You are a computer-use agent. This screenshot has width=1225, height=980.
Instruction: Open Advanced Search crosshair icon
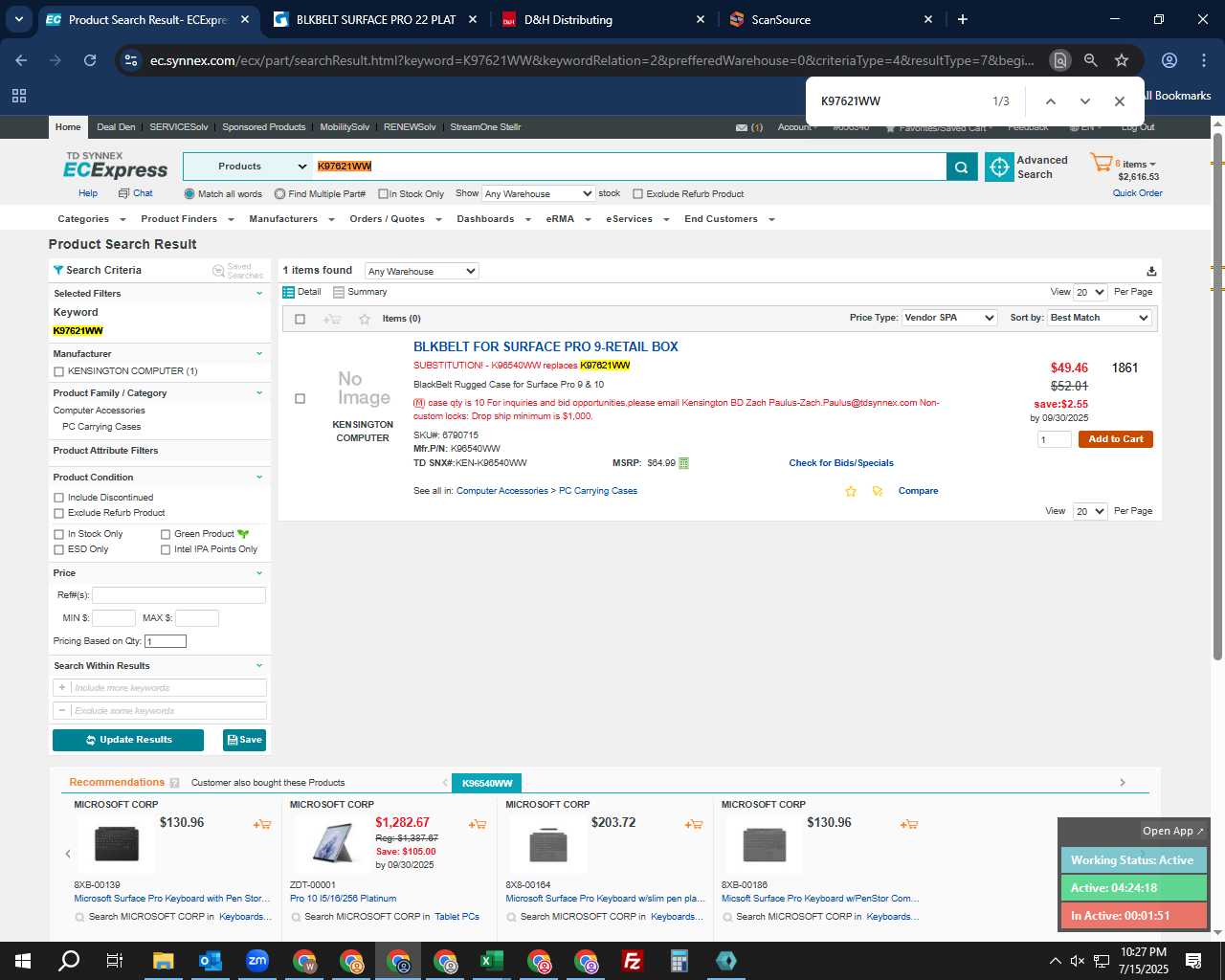click(x=999, y=167)
